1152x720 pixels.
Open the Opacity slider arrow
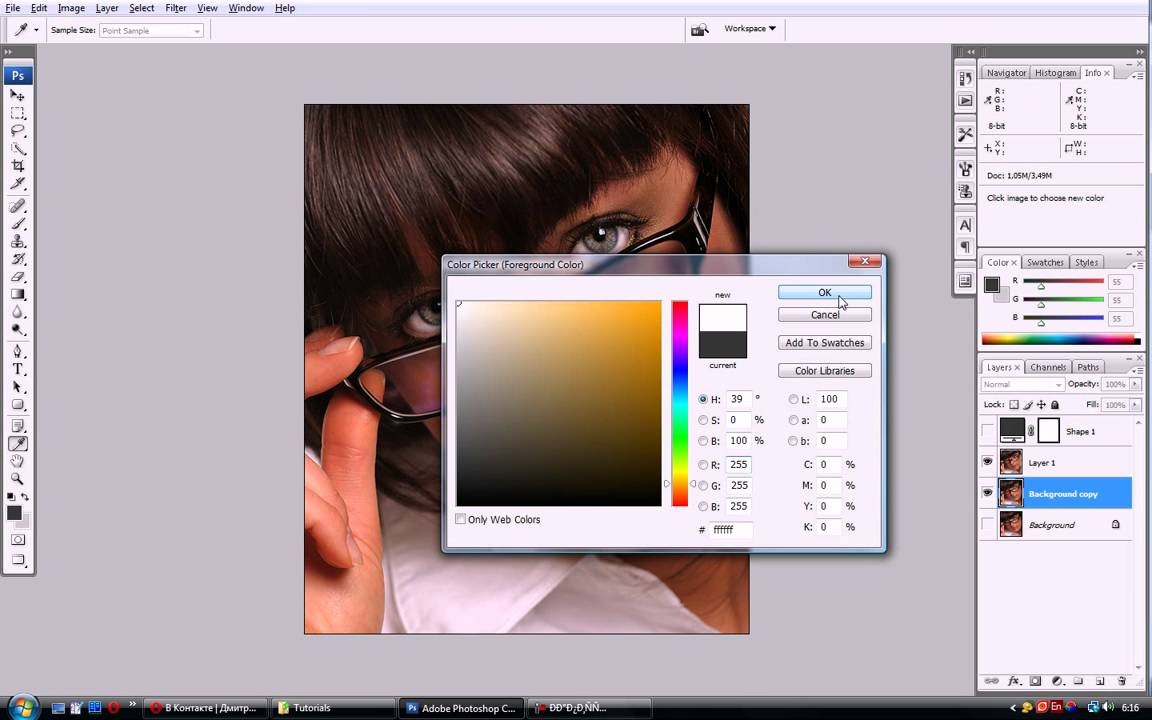tap(1136, 384)
